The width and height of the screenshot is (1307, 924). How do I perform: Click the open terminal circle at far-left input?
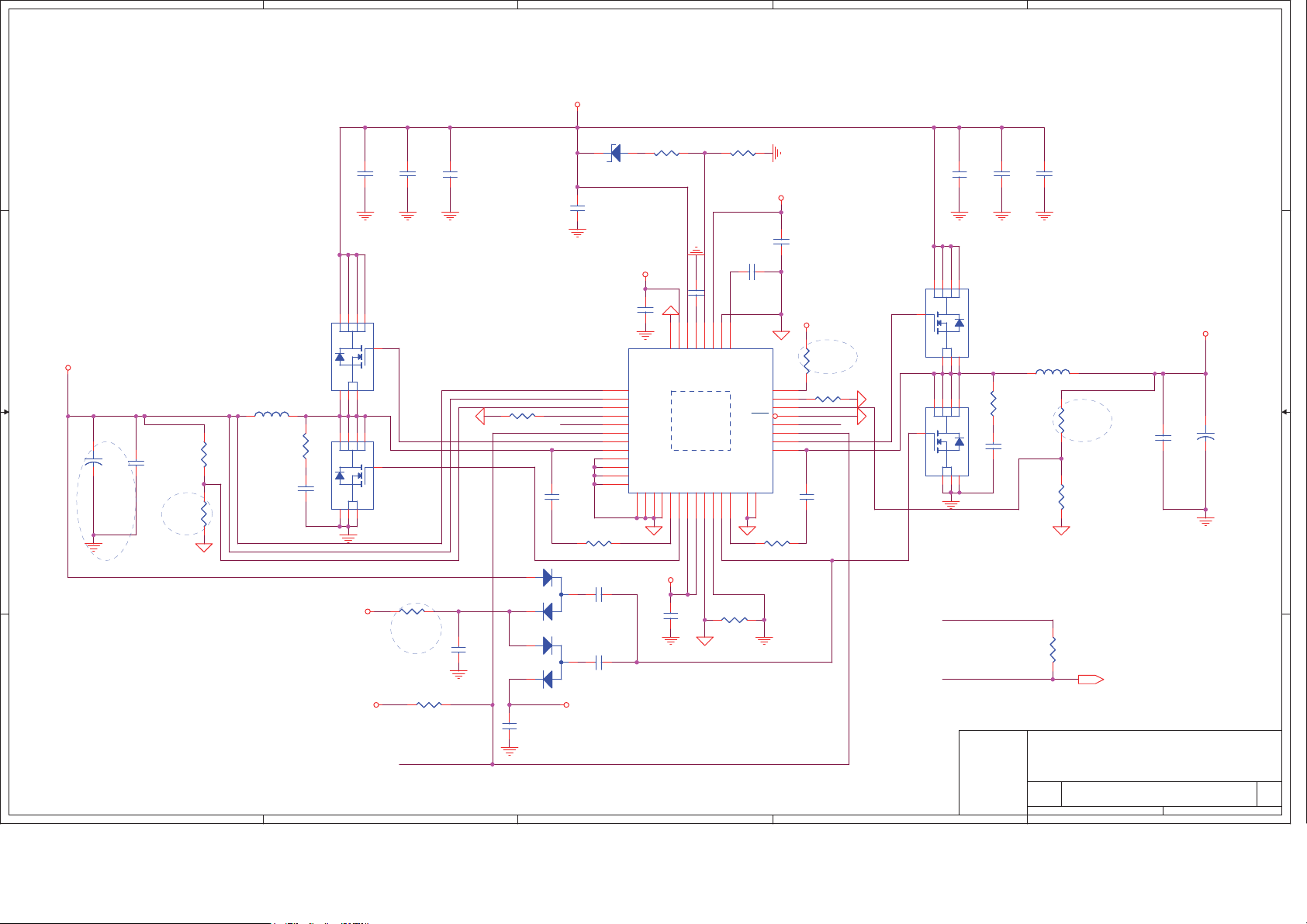[x=68, y=368]
